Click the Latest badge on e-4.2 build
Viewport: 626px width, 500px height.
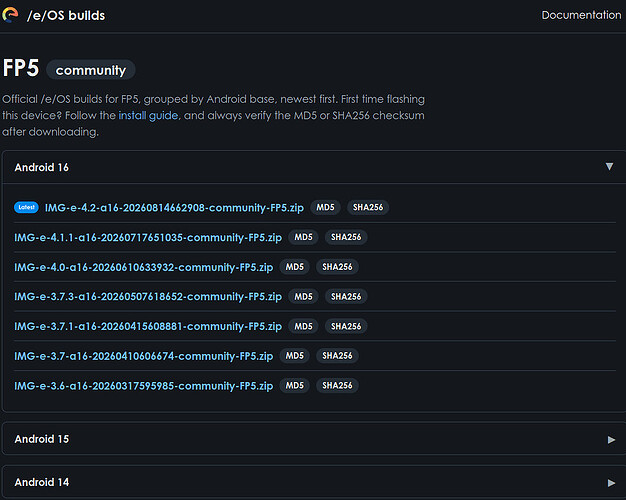point(26,207)
